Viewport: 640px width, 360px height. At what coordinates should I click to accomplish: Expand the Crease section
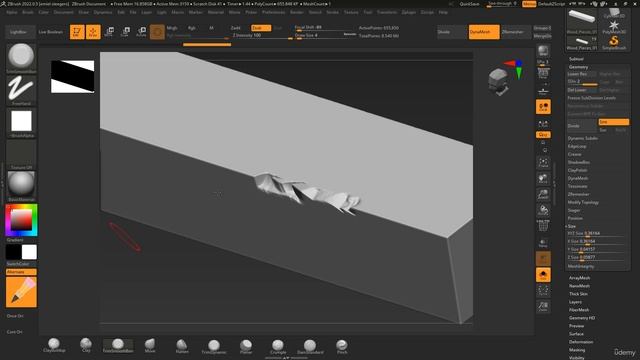(574, 154)
